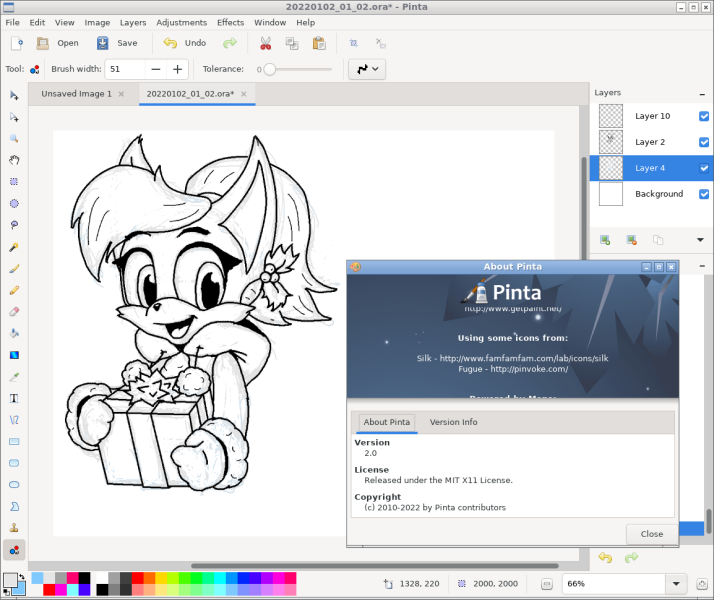The image size is (714, 600).
Task: Select the Eraser tool
Action: [x=14, y=312]
